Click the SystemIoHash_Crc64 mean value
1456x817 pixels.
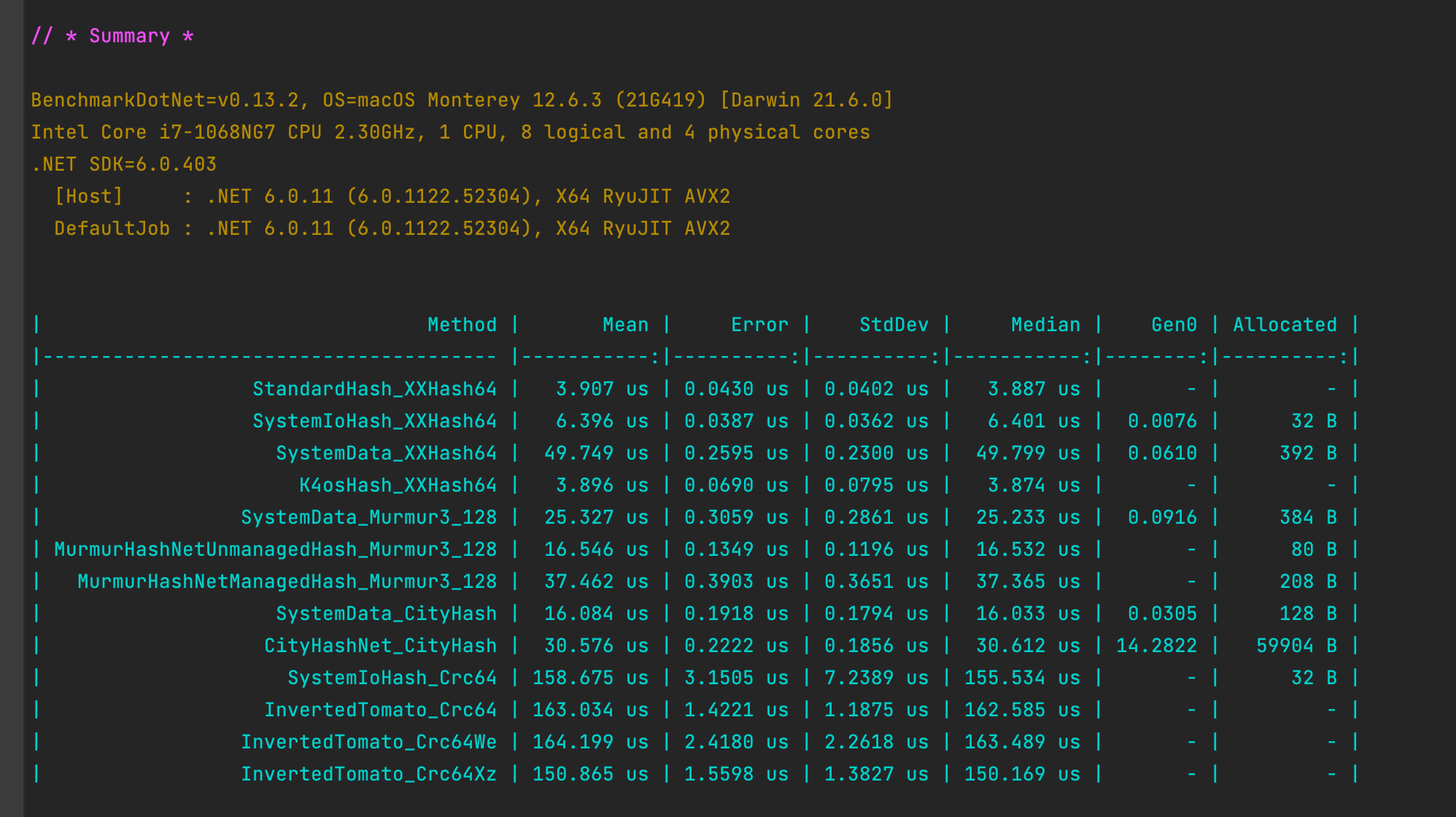(x=590, y=678)
